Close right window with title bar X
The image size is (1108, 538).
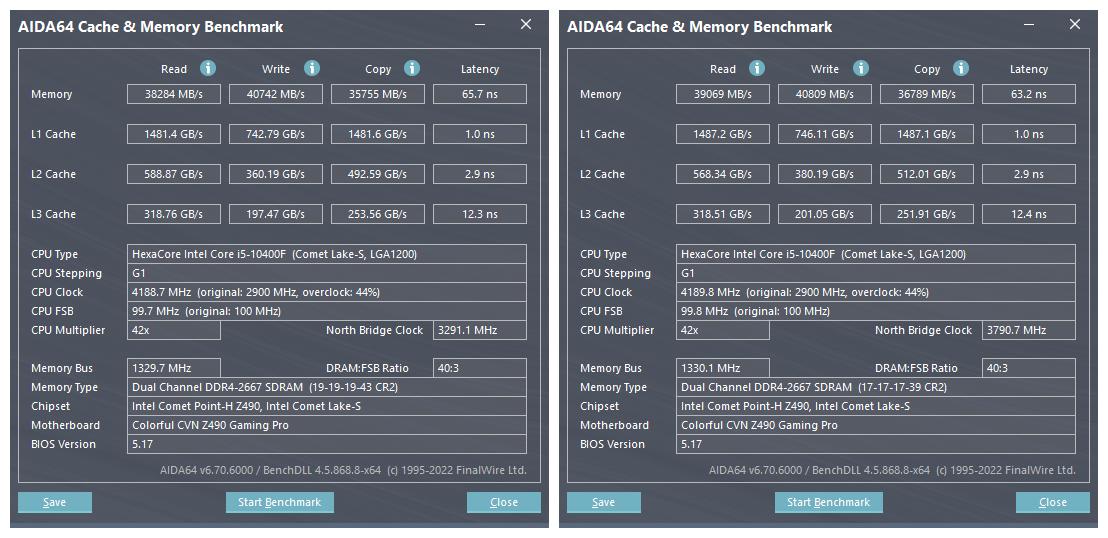[x=1075, y=25]
